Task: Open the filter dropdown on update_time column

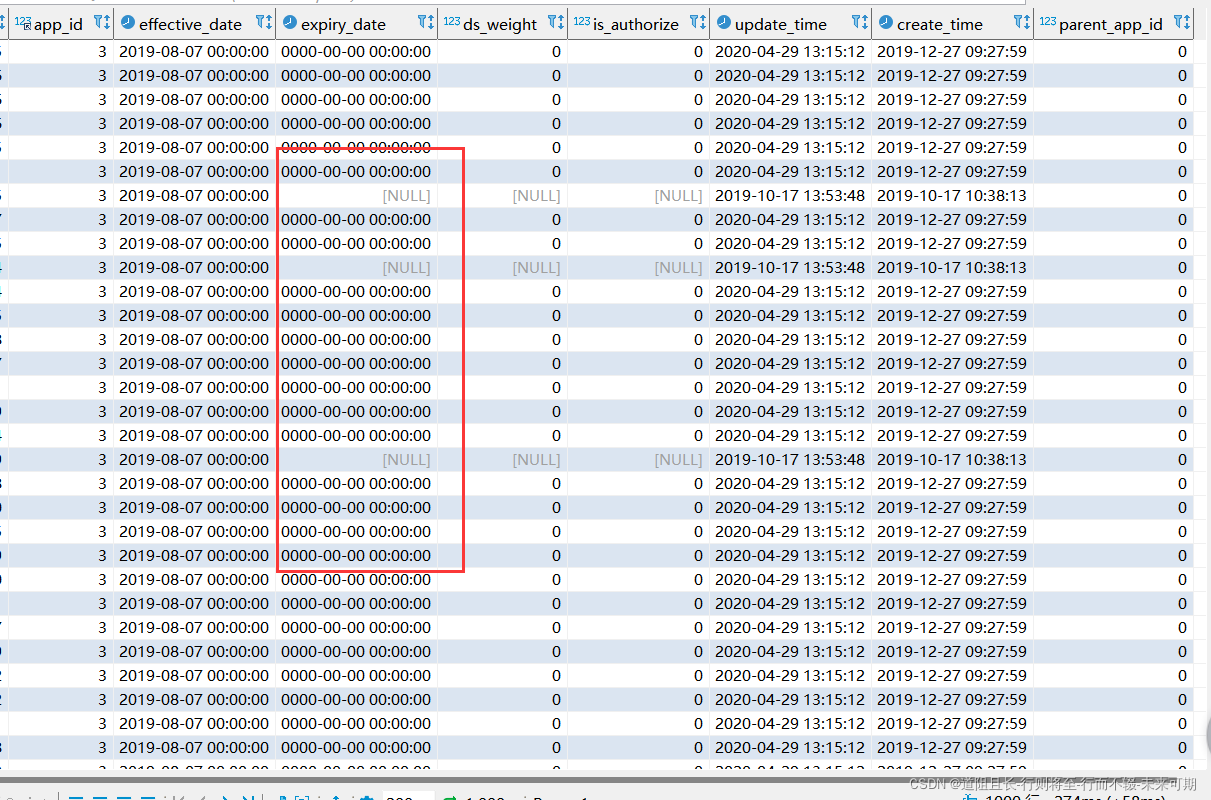Action: (x=855, y=23)
